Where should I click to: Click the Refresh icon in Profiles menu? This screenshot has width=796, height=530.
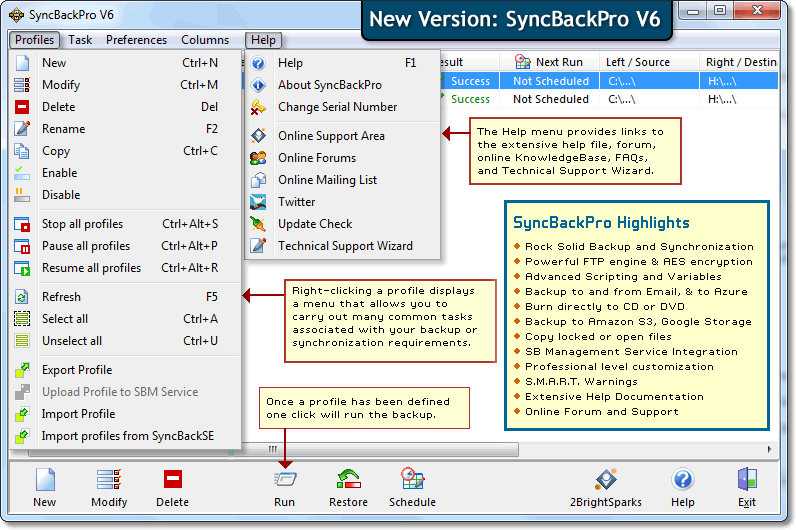click(x=22, y=296)
